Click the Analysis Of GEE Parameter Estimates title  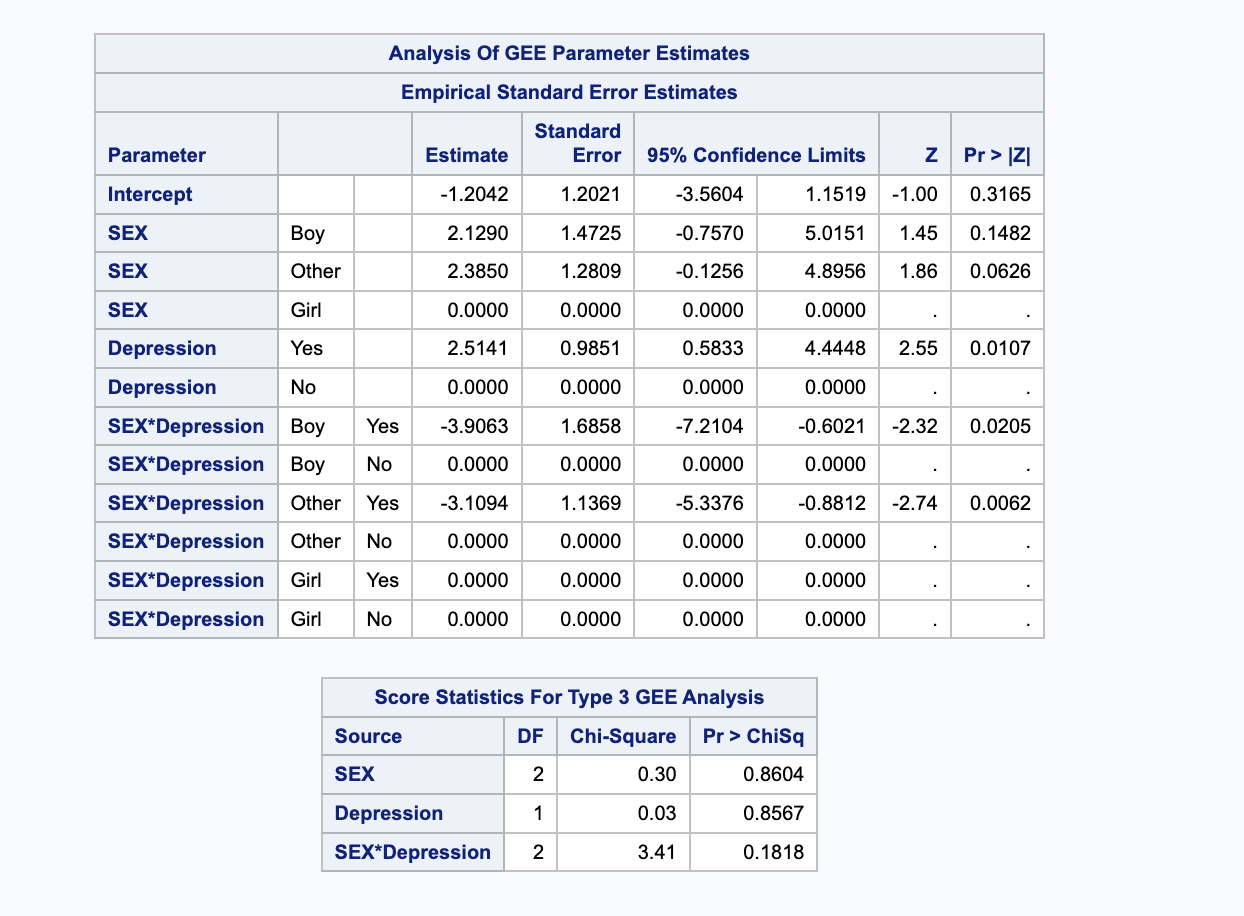pos(569,54)
